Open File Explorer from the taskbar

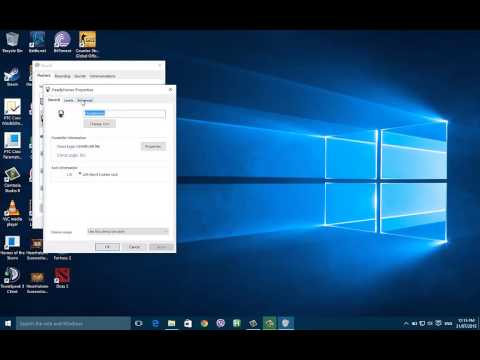171,323
